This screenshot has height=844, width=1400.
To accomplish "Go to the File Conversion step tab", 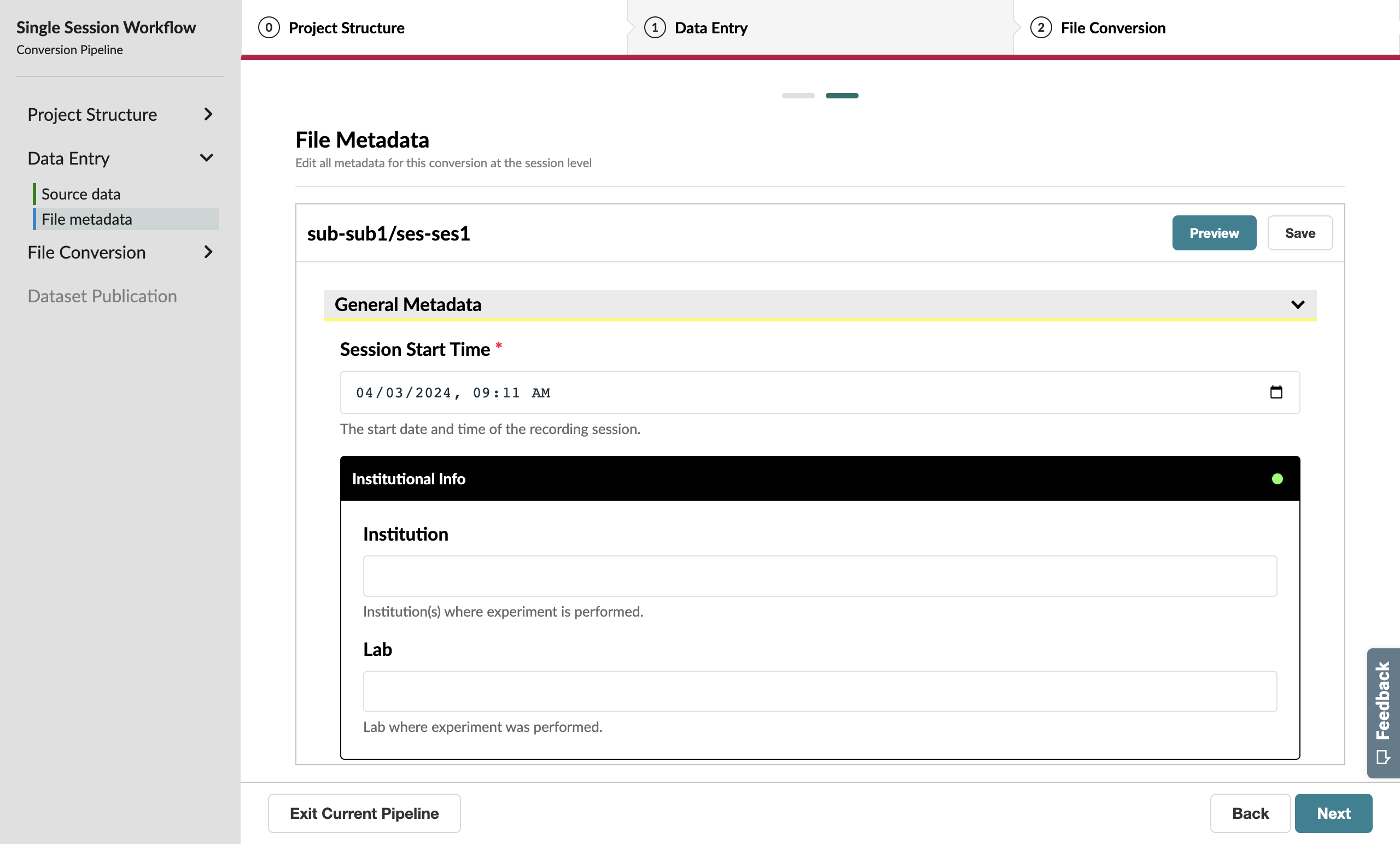I will (x=1206, y=28).
